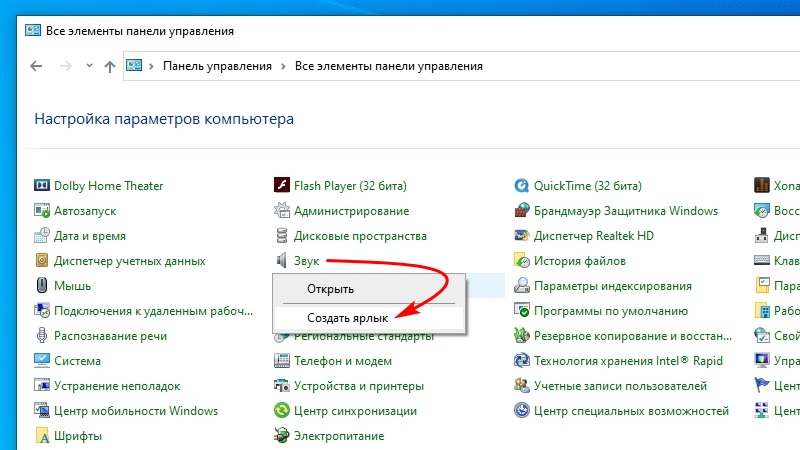Open the Мышь settings link
Image resolution: width=800 pixels, height=450 pixels.
click(x=72, y=286)
